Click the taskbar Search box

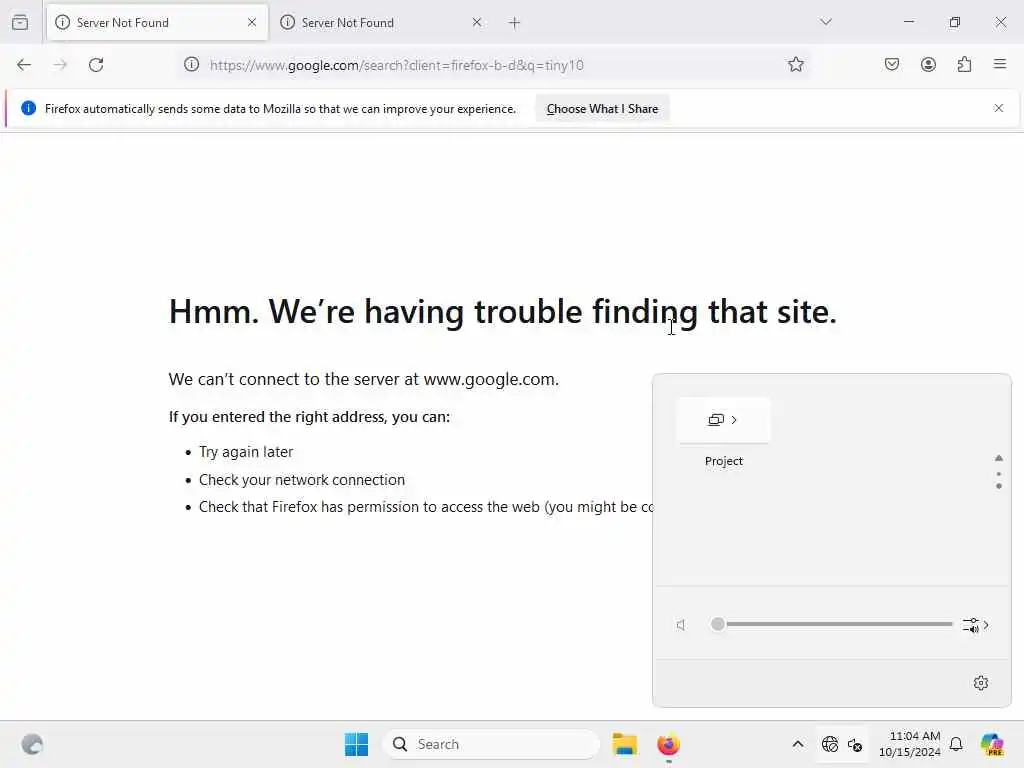(x=491, y=744)
